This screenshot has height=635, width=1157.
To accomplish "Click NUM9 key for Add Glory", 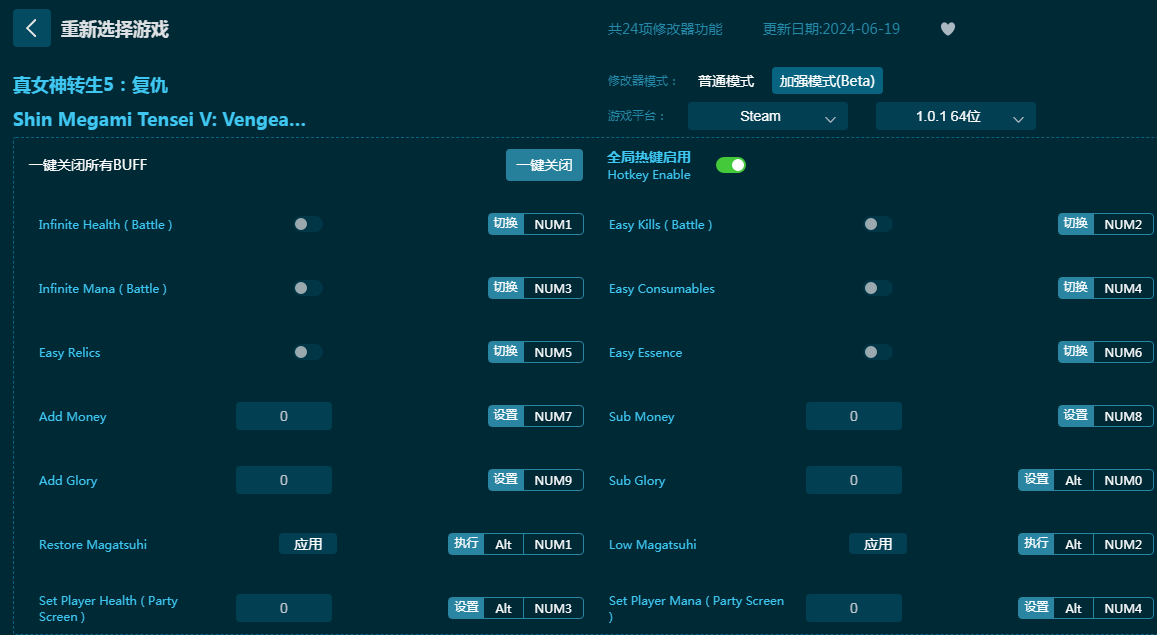I will tap(553, 480).
